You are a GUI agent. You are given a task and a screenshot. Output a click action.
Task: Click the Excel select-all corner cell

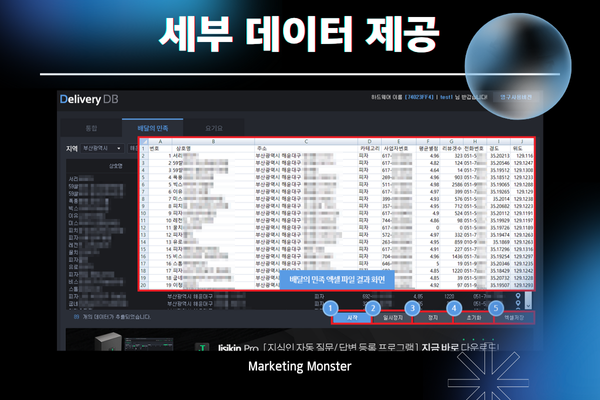[x=144, y=141]
